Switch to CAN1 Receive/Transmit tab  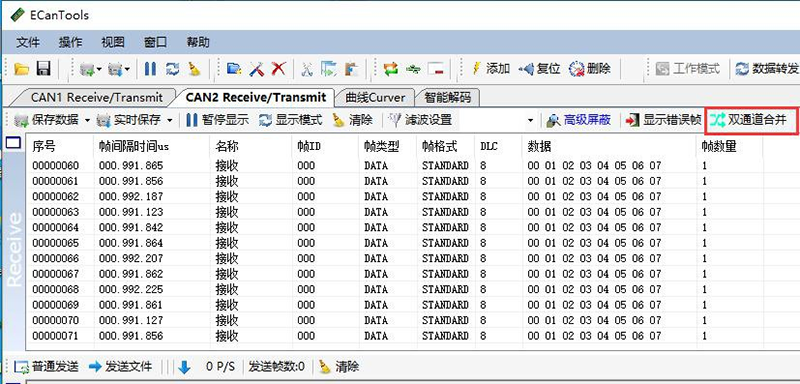point(96,97)
